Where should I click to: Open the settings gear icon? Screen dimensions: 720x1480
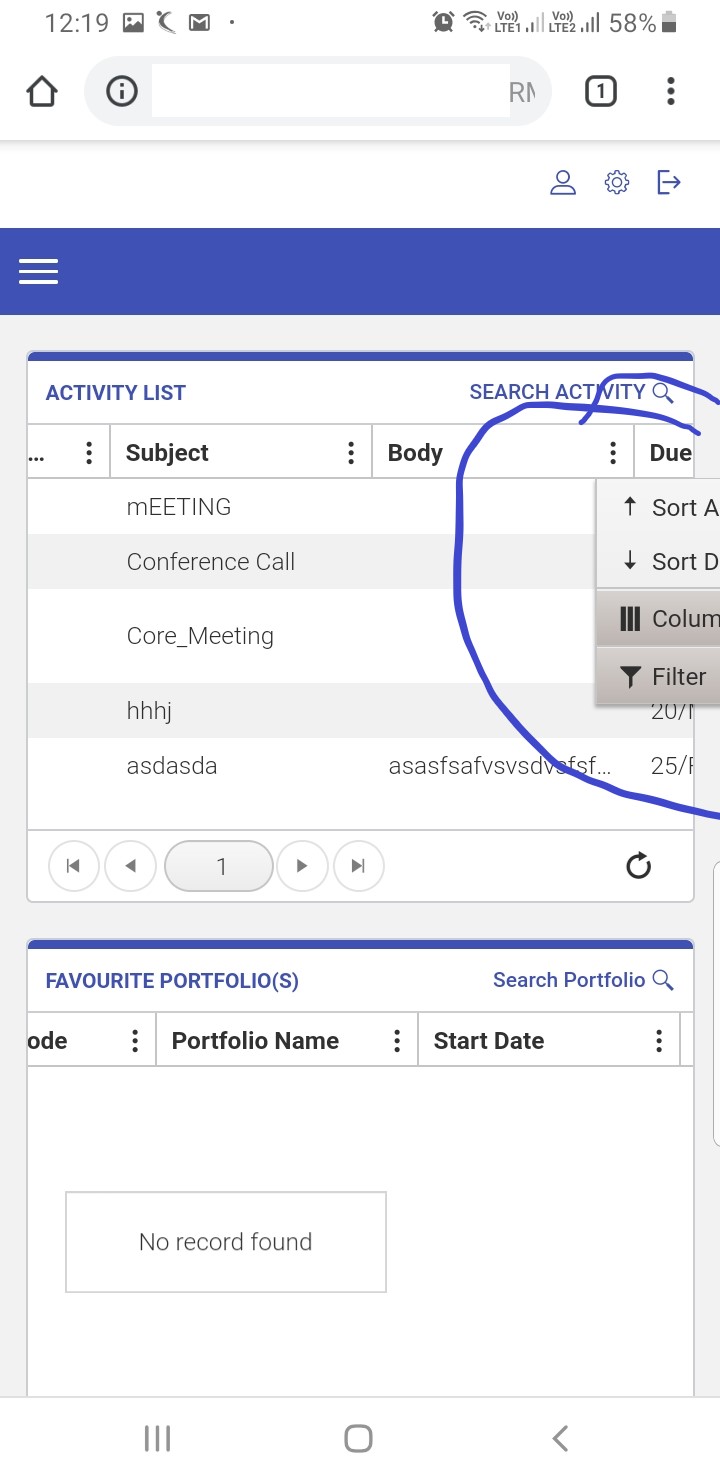pos(617,183)
